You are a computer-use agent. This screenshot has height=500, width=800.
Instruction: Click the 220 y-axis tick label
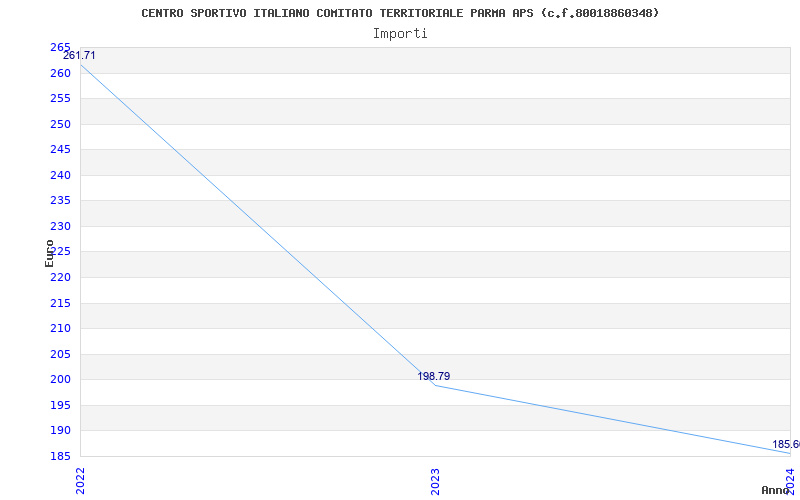coord(60,278)
